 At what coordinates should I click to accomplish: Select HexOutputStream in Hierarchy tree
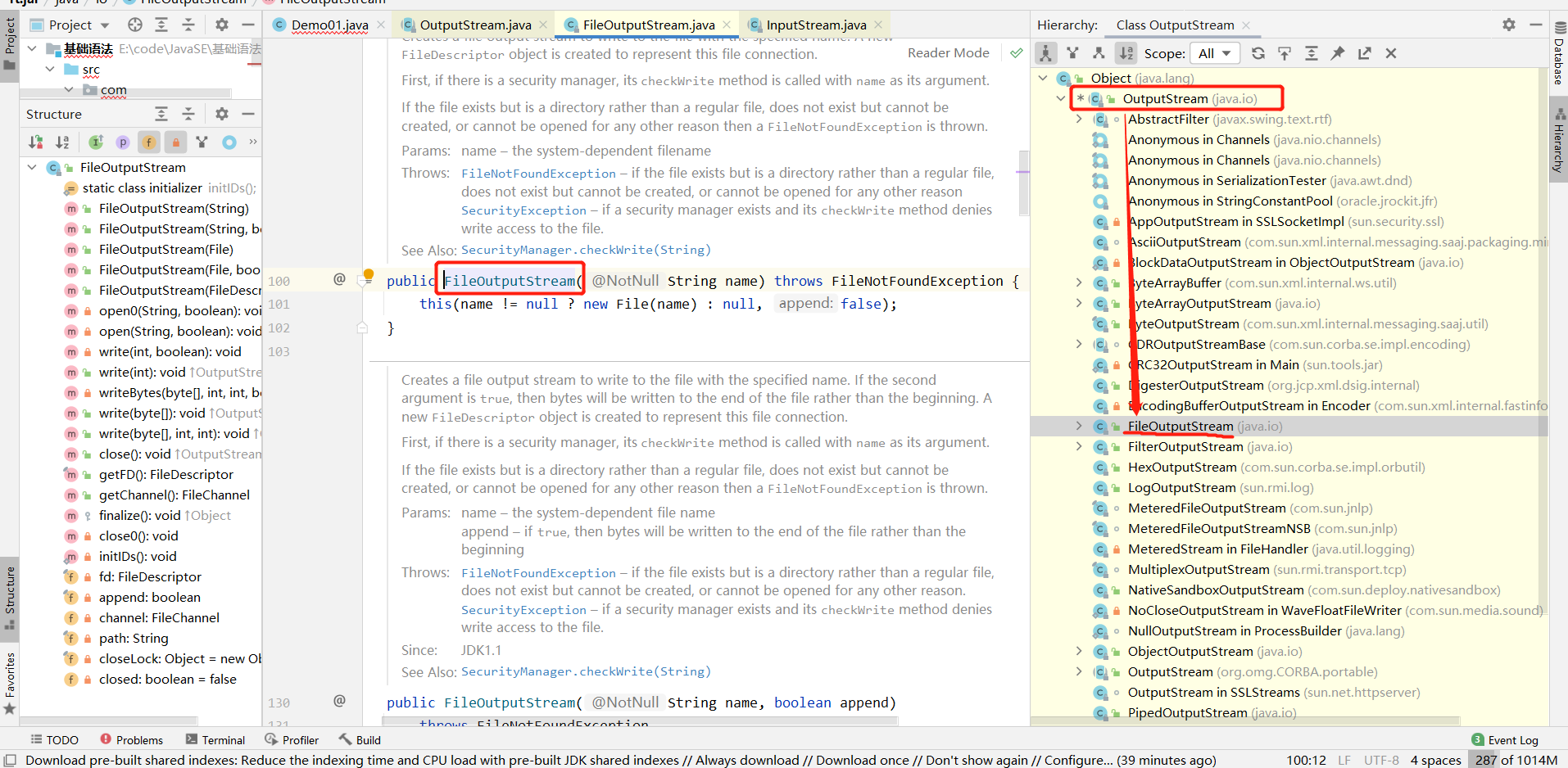point(1181,467)
